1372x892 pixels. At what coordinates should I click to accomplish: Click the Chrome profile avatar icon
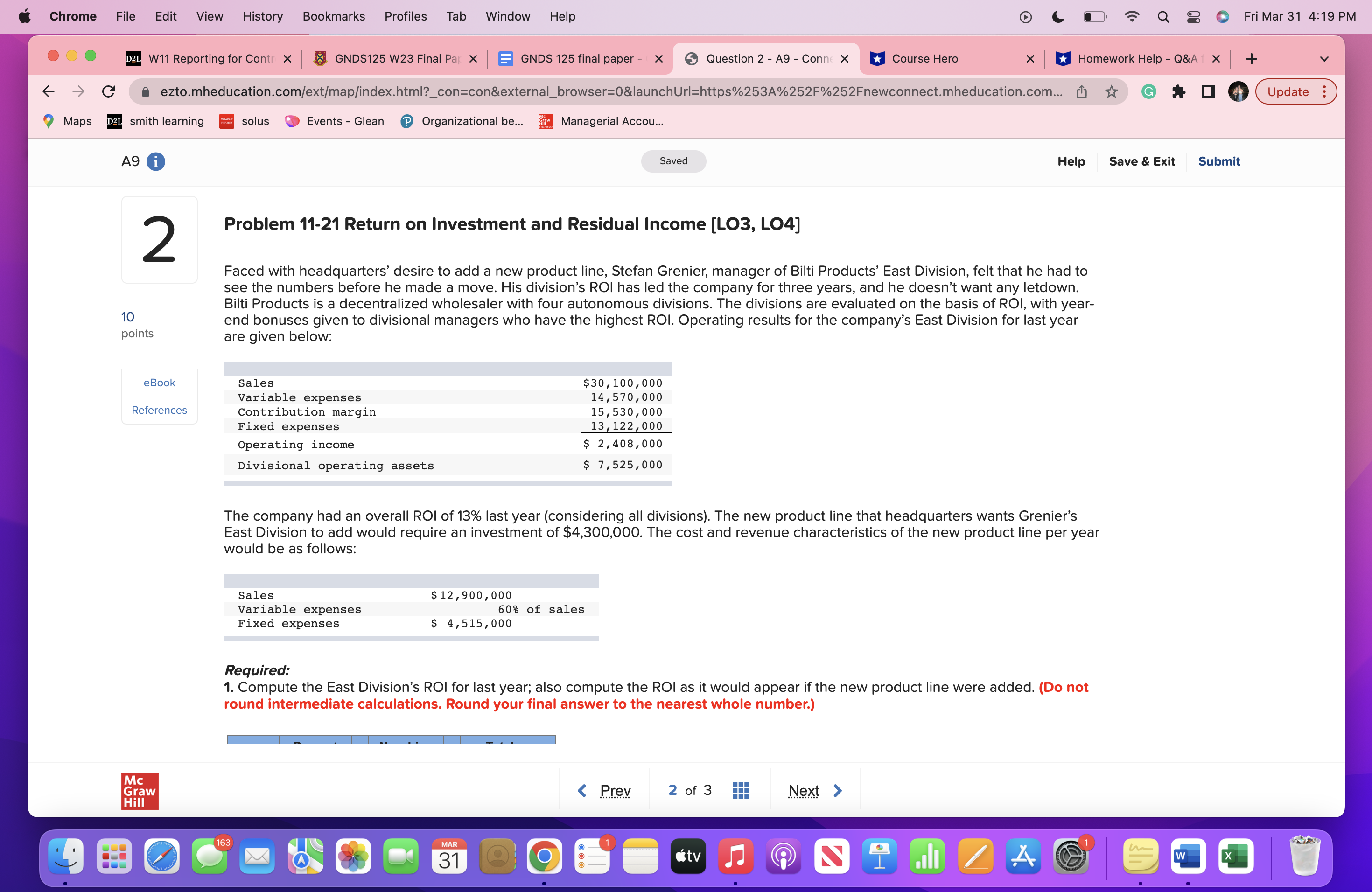coord(1237,91)
